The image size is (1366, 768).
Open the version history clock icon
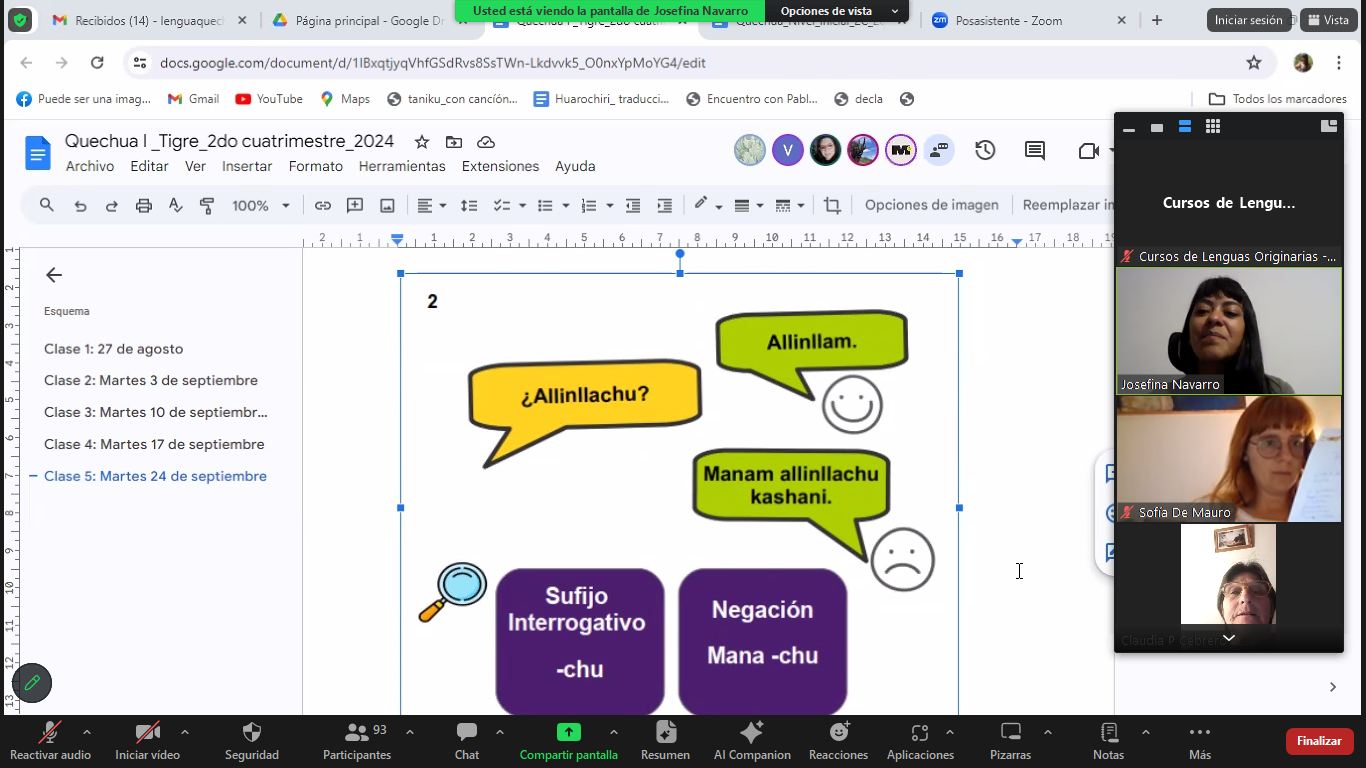click(x=985, y=150)
